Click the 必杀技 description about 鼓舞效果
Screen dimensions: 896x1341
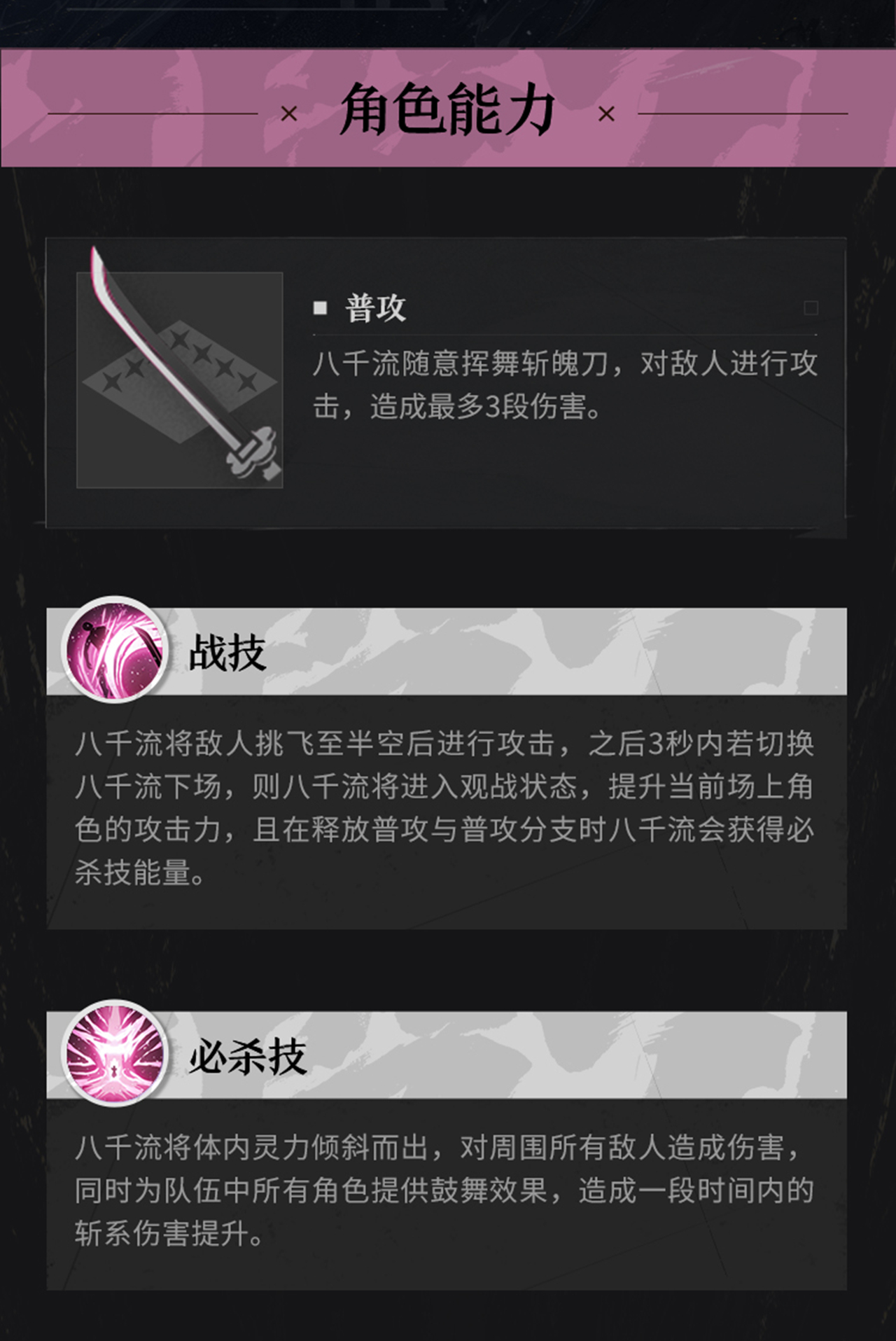pyautogui.click(x=444, y=1190)
